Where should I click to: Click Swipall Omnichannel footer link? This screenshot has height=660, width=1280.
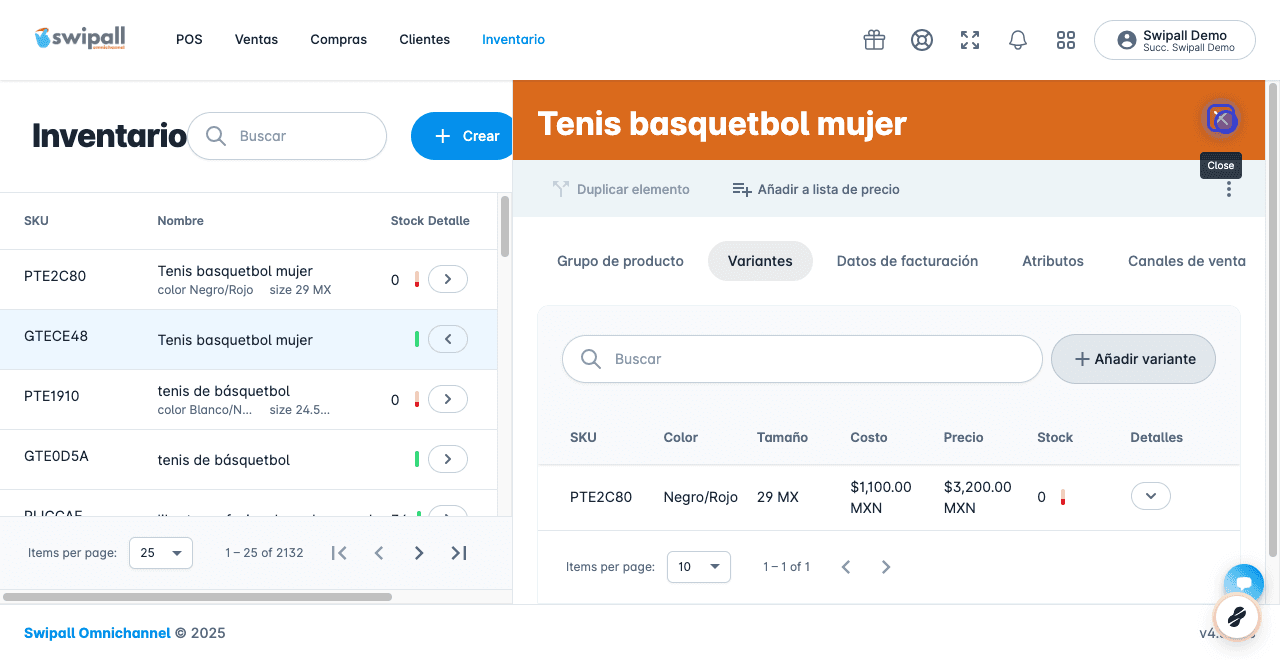click(x=97, y=633)
